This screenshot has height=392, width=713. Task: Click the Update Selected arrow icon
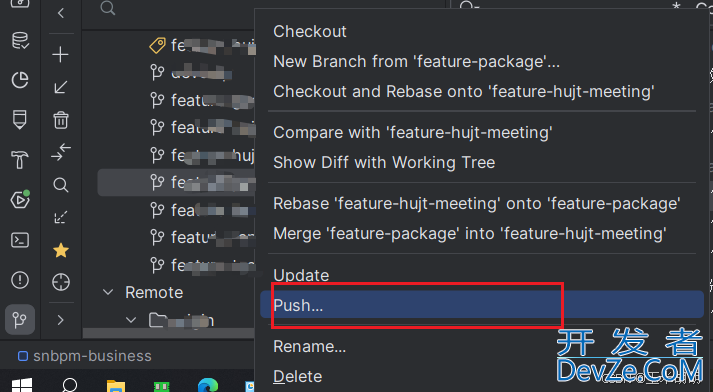coord(60,87)
